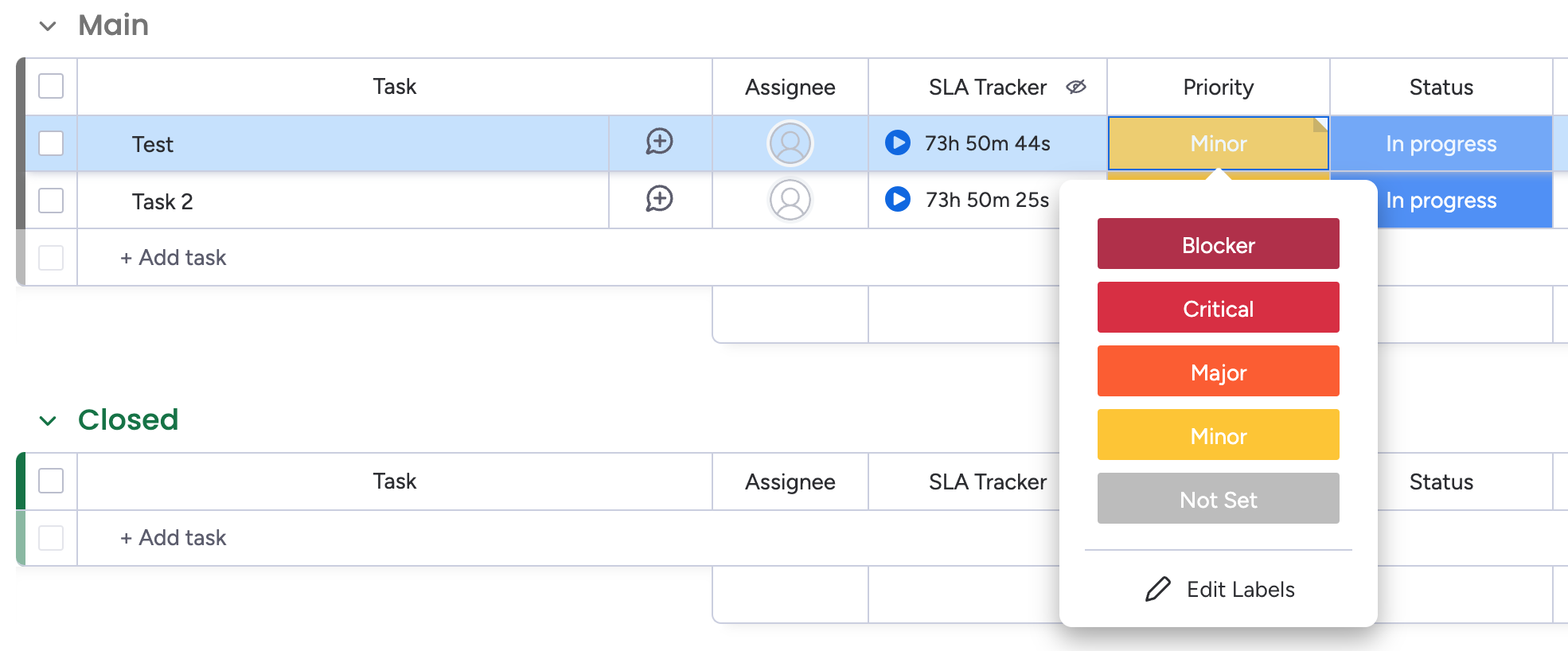Collapse the Main group chevron
Viewport: 1568px width, 651px height.
click(x=48, y=26)
